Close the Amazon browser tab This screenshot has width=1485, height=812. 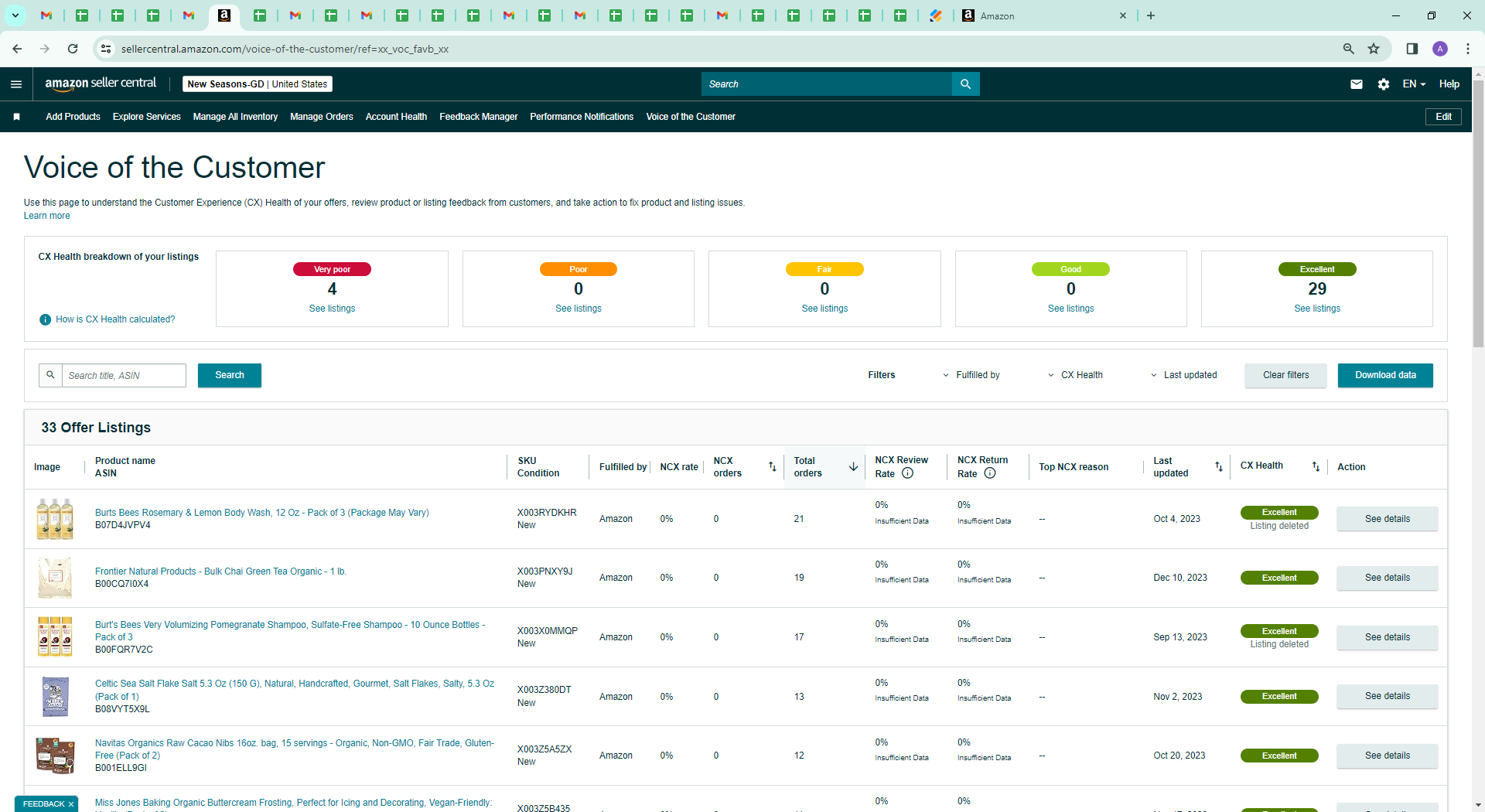(1123, 15)
